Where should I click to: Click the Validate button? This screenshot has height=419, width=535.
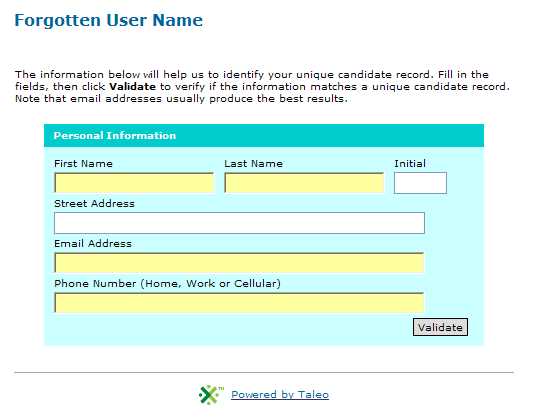pos(440,327)
